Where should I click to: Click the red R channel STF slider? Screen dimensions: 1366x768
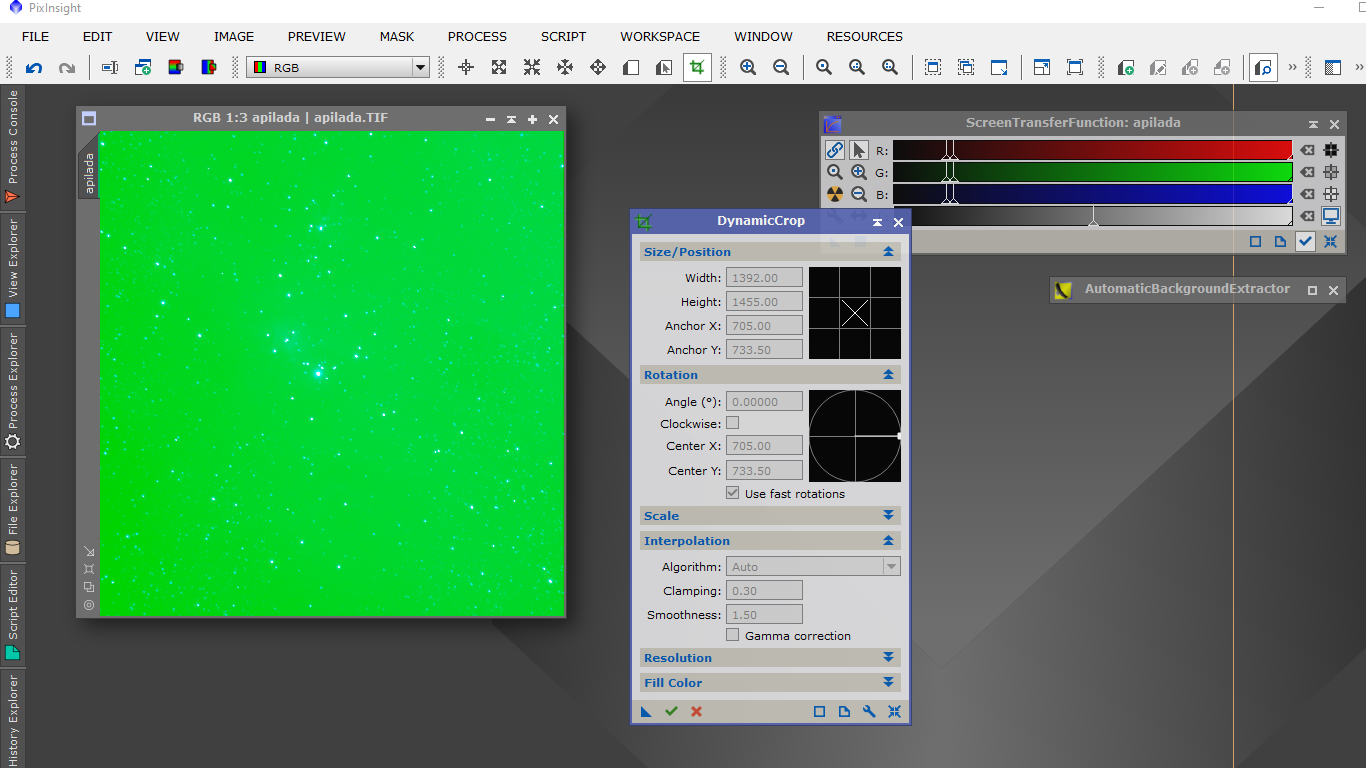click(x=1092, y=150)
